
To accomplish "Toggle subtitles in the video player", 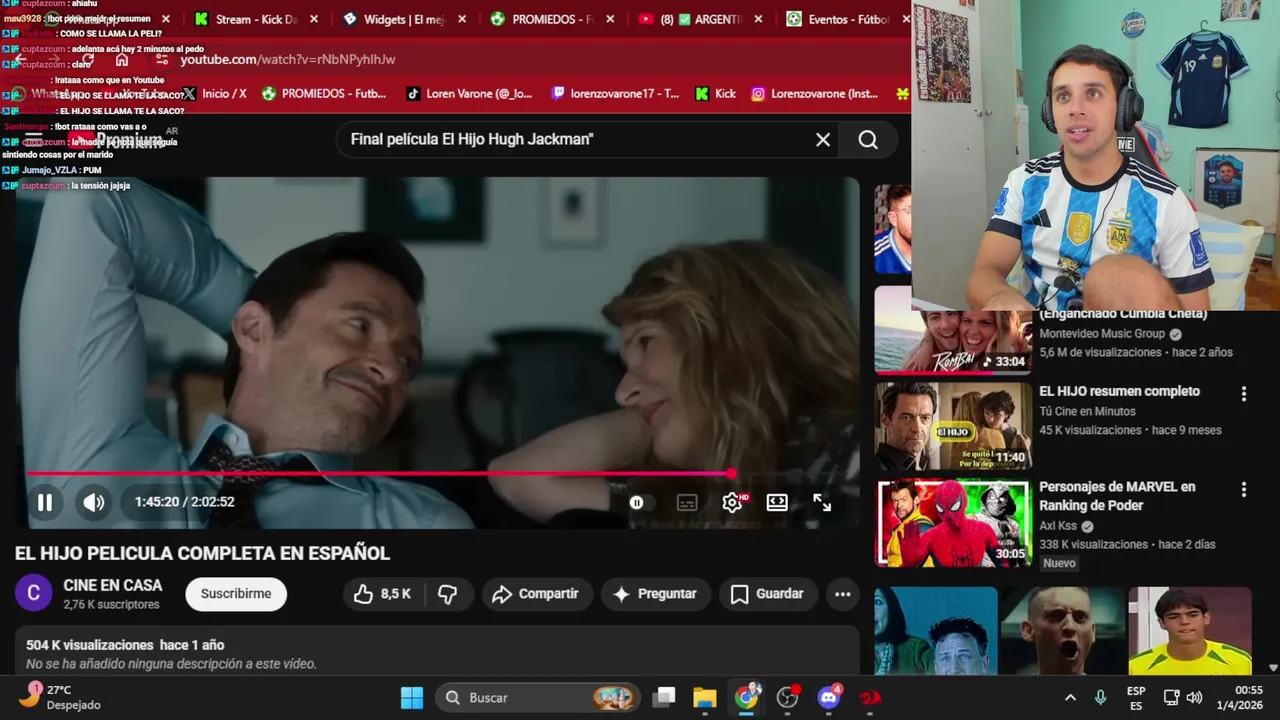I will point(687,503).
